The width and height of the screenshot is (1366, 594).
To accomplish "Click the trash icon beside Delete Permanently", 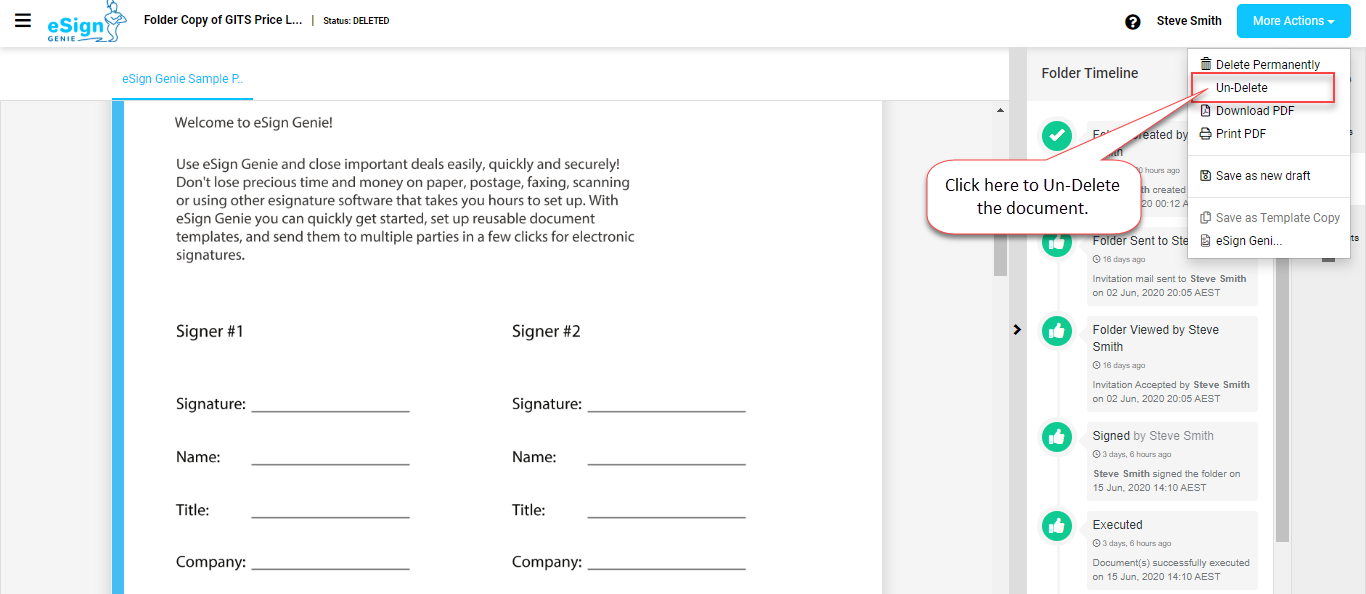I will pos(1205,64).
